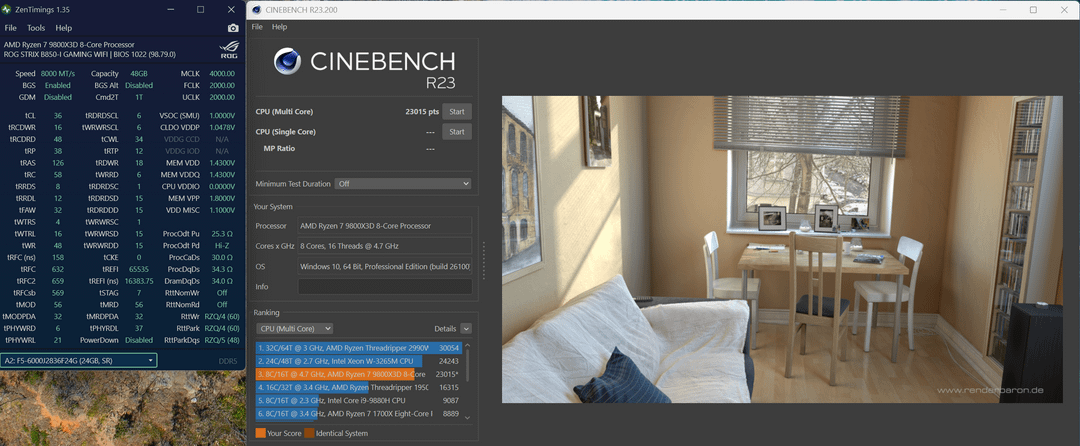
Task: Click the ZenTimings camera screenshot icon
Action: coord(233,28)
